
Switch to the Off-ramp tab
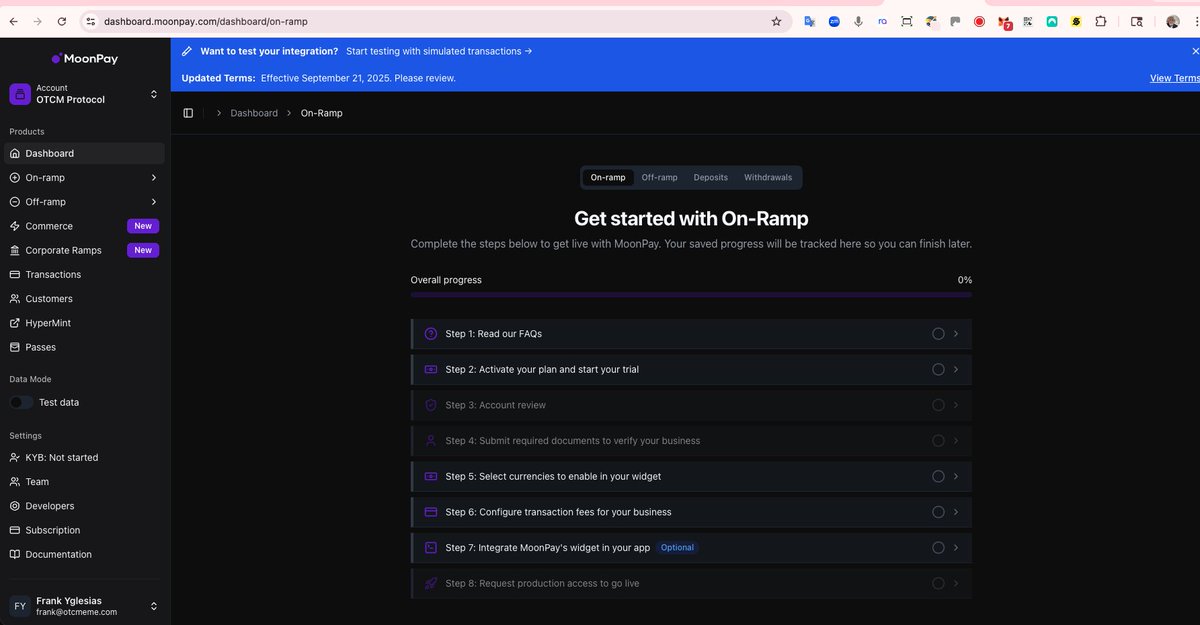pyautogui.click(x=659, y=178)
